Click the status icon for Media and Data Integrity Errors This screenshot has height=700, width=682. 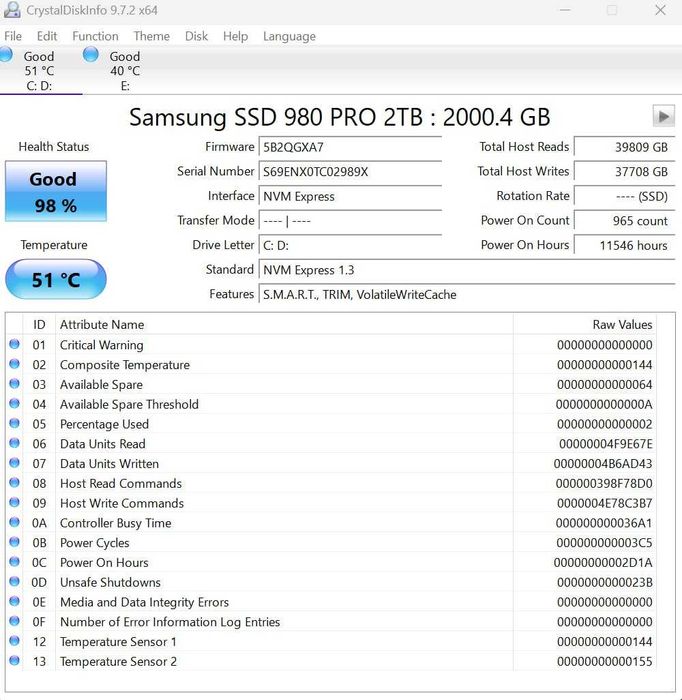coord(14,601)
